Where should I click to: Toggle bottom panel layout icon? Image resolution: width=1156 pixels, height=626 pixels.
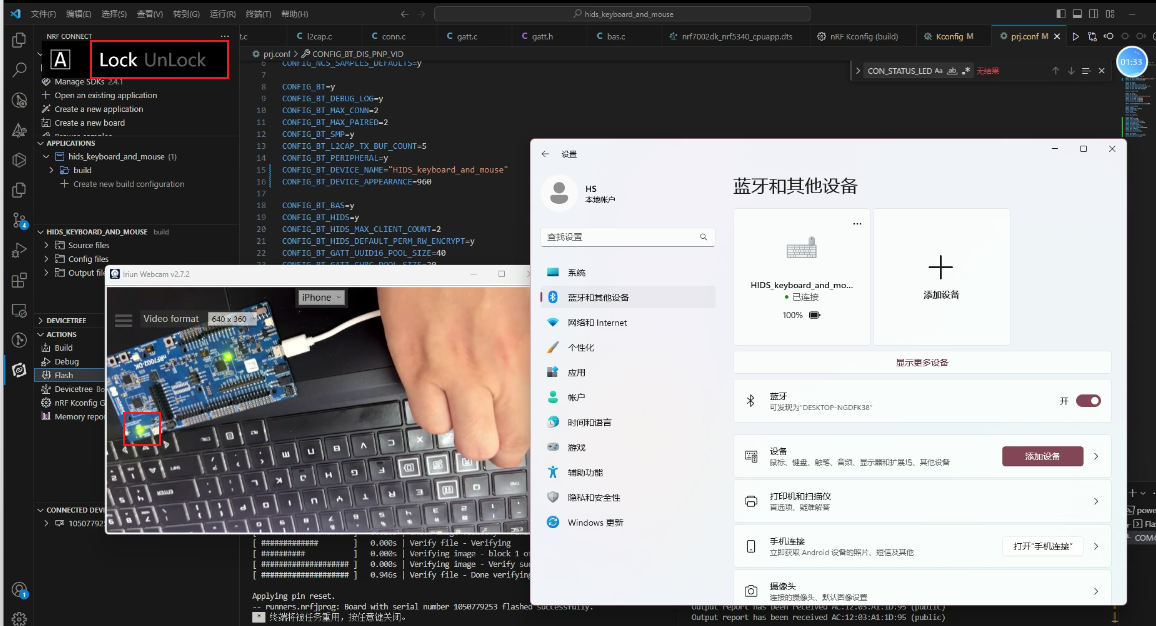coord(1077,13)
